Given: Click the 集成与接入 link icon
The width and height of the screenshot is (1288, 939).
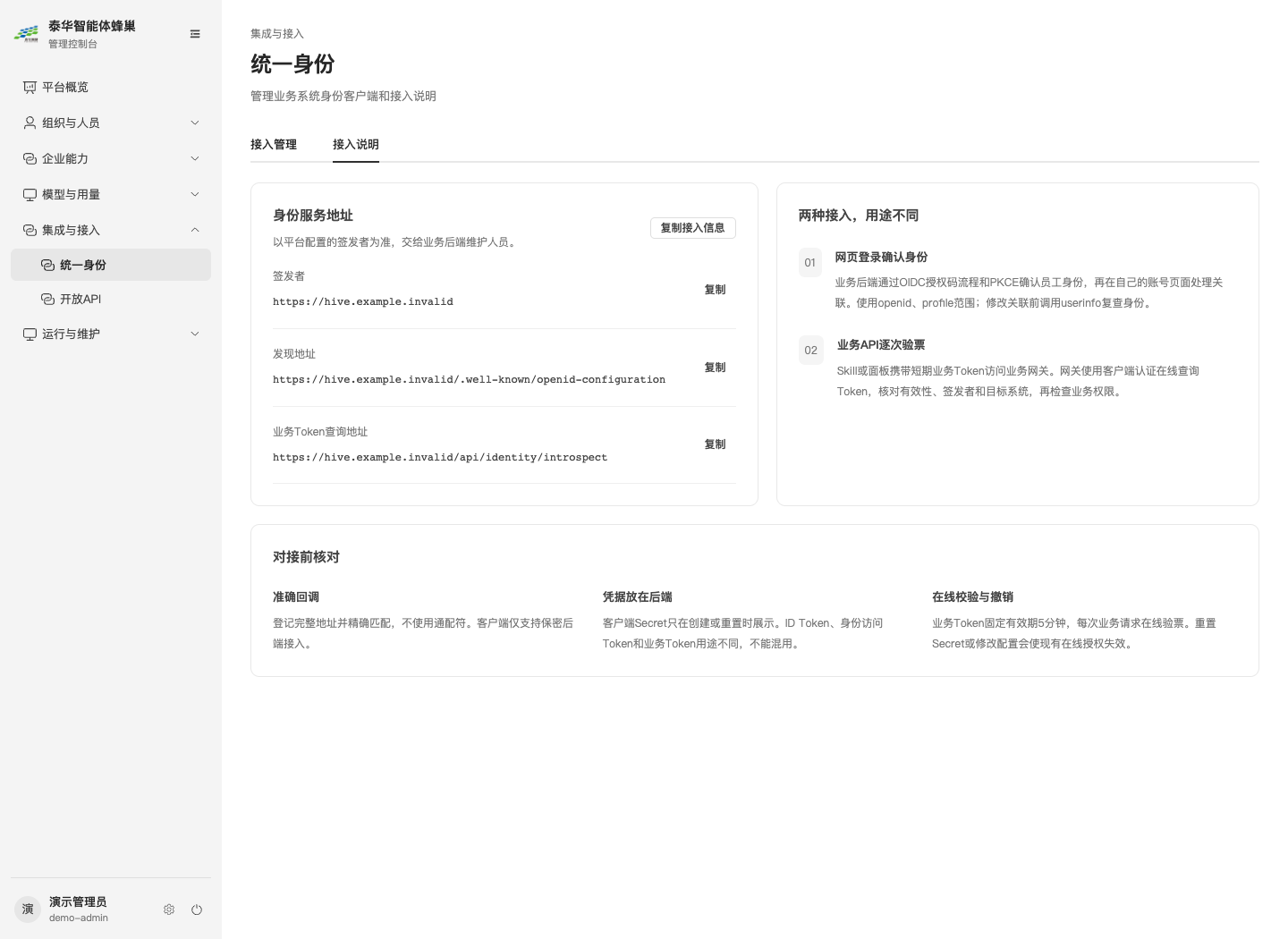Looking at the screenshot, I should [x=30, y=230].
